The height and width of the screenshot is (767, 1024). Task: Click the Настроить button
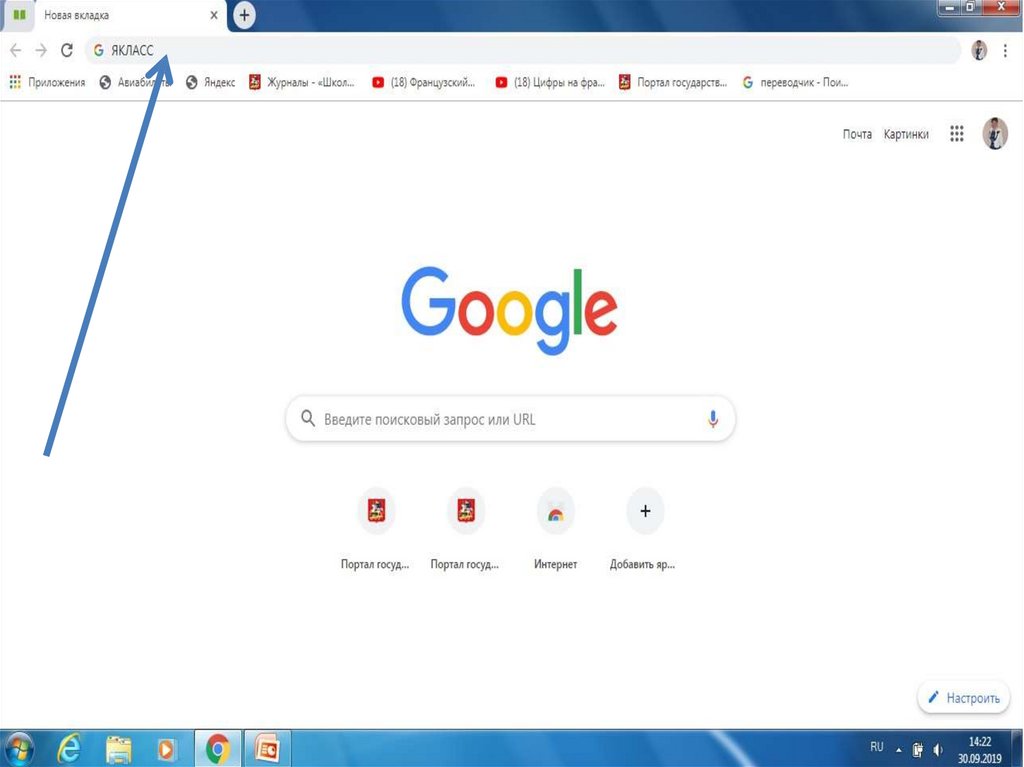pos(964,698)
